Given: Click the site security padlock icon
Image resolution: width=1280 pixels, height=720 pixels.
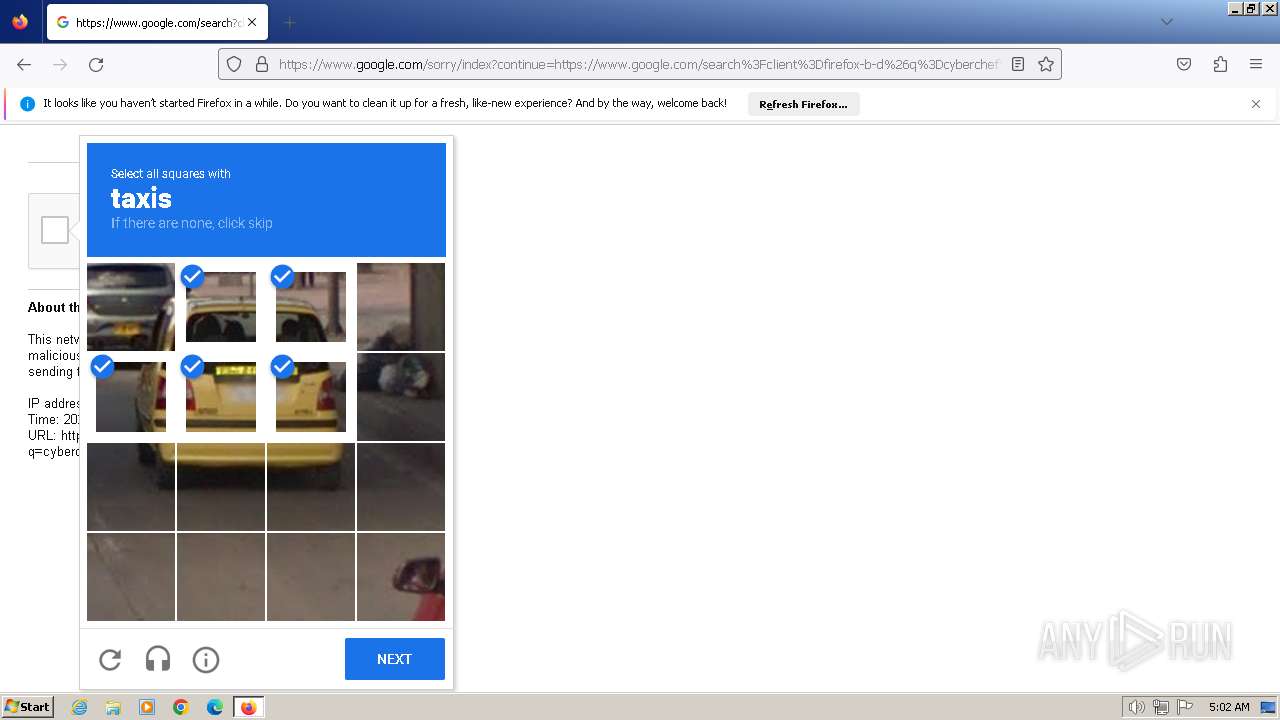Looking at the screenshot, I should (x=262, y=64).
